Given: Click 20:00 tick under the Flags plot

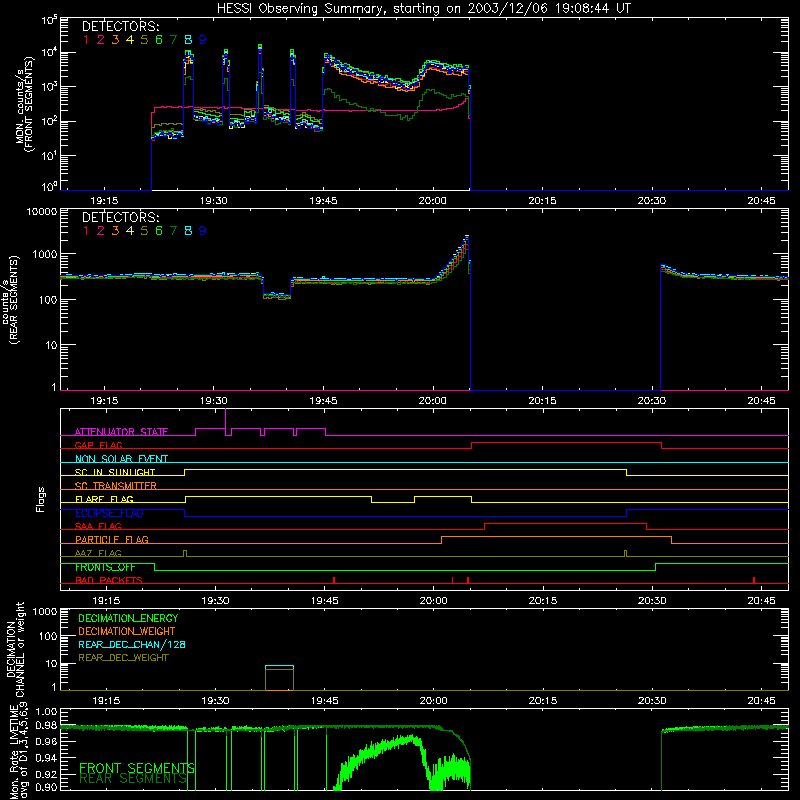Looking at the screenshot, I should click(x=434, y=601).
